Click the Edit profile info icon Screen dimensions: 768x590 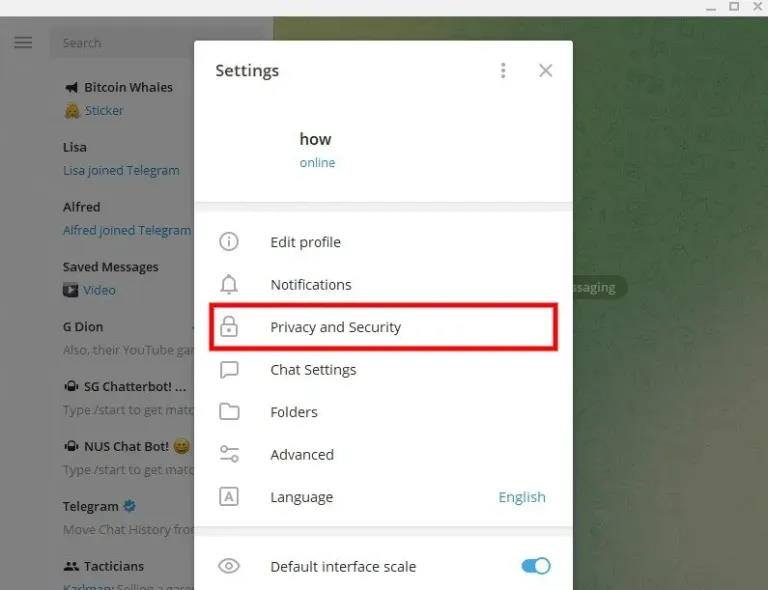pyautogui.click(x=229, y=242)
